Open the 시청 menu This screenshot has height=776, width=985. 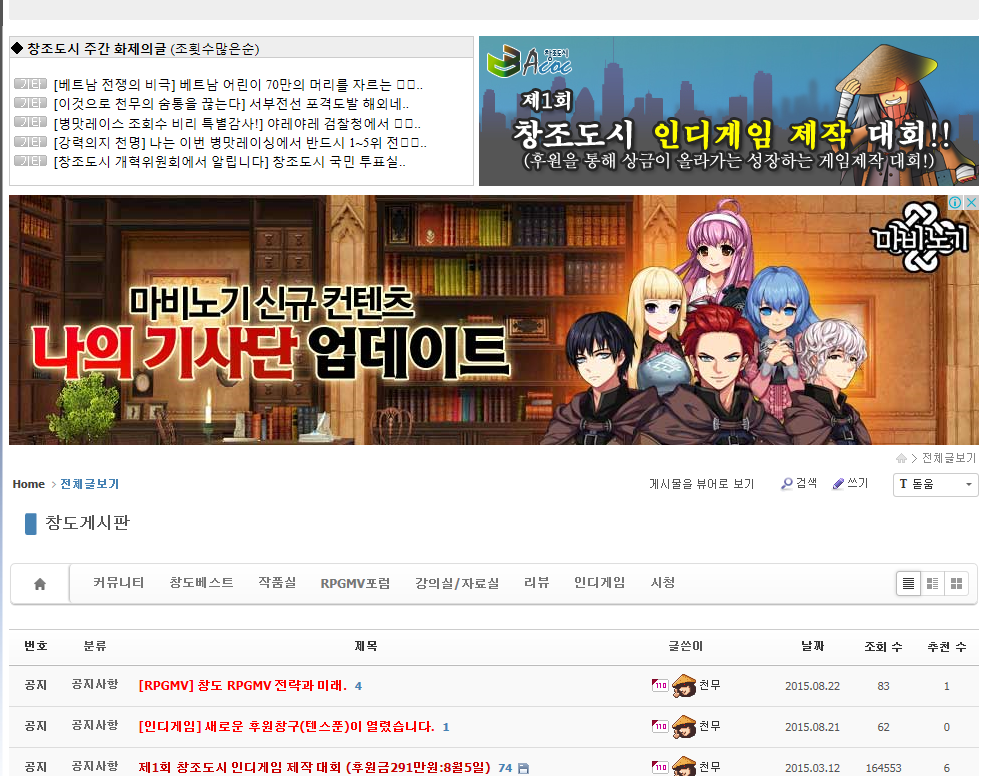click(663, 583)
